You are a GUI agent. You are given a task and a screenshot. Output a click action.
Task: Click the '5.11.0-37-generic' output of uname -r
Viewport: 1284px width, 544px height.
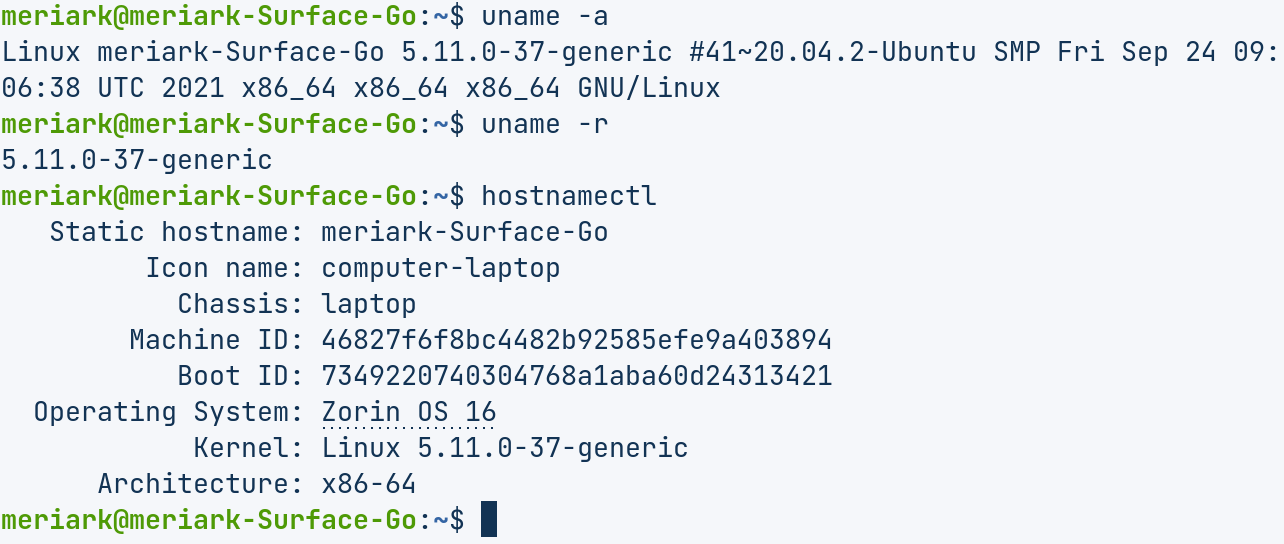[137, 160]
